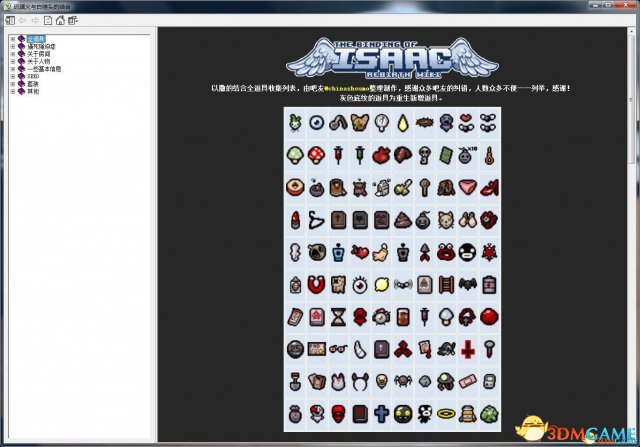Expand the 套装 tree node

click(13, 84)
